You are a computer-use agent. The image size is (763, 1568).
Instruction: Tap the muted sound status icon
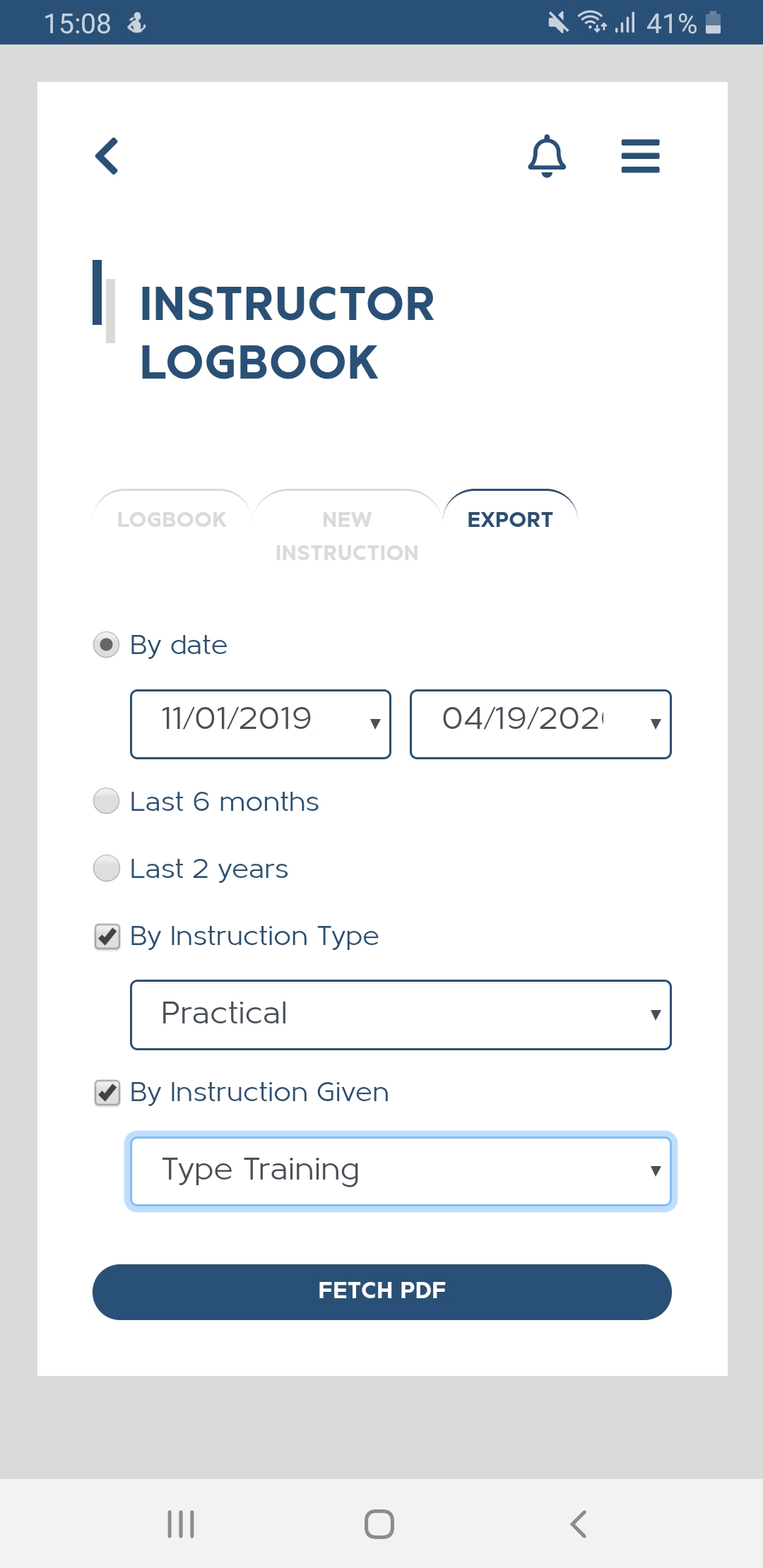pyautogui.click(x=558, y=23)
